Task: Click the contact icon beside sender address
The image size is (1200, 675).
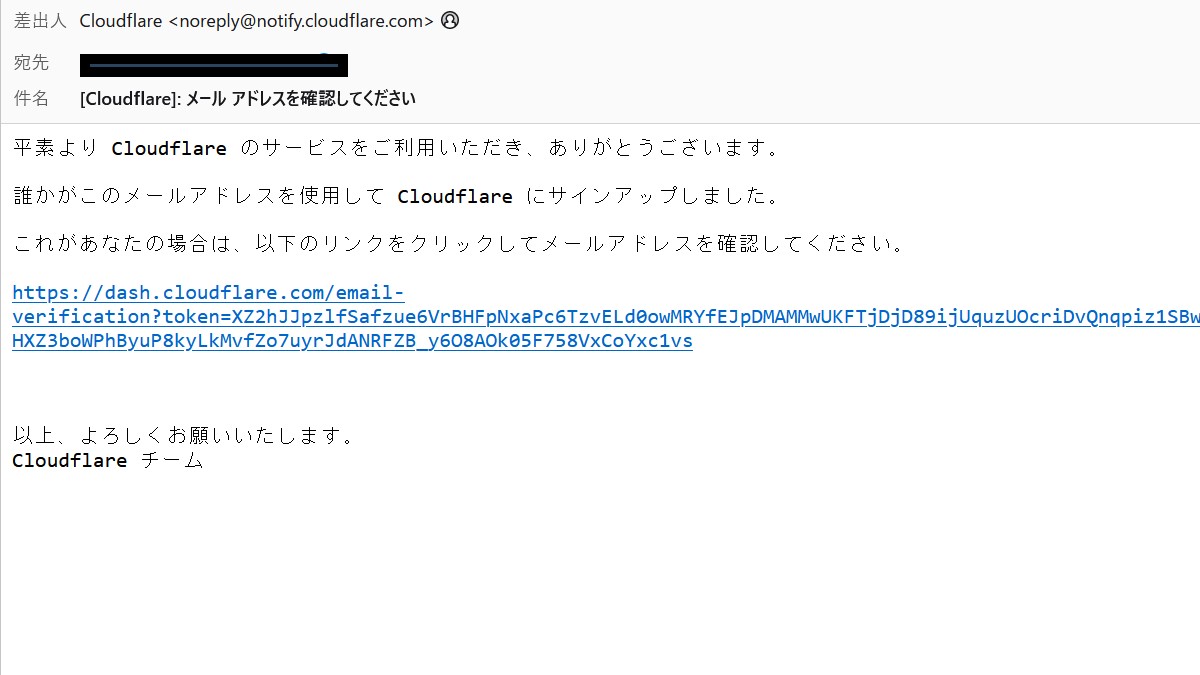Action: (450, 20)
